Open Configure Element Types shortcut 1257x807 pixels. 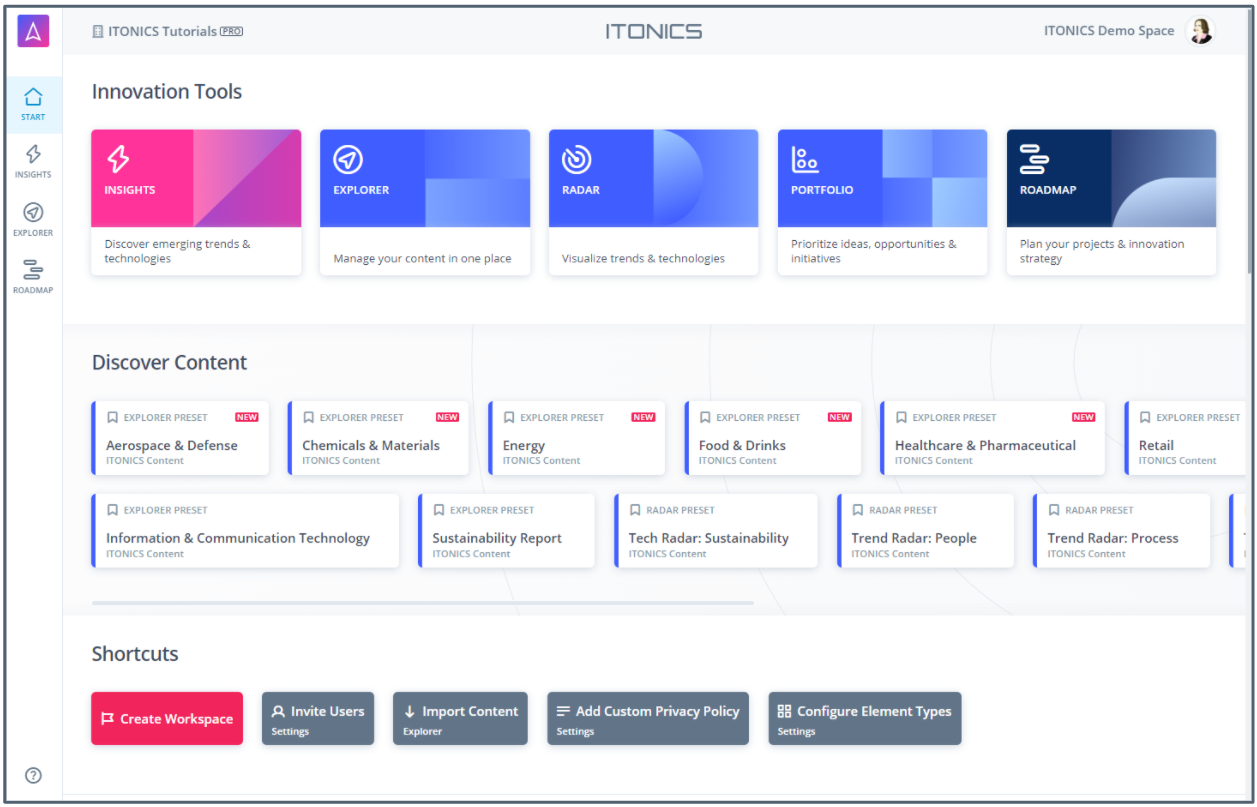pyautogui.click(x=865, y=719)
